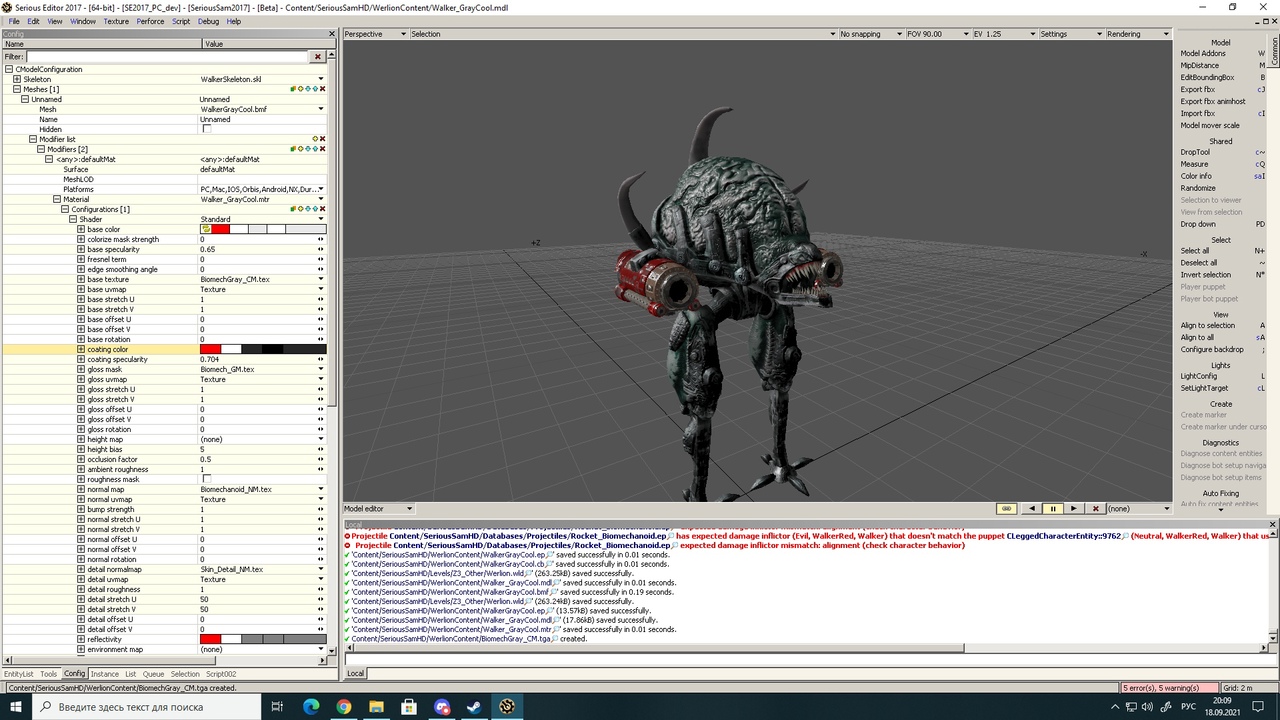Toggle the Hidden checkbox for mesh
Image resolution: width=1280 pixels, height=720 pixels.
pyautogui.click(x=207, y=129)
